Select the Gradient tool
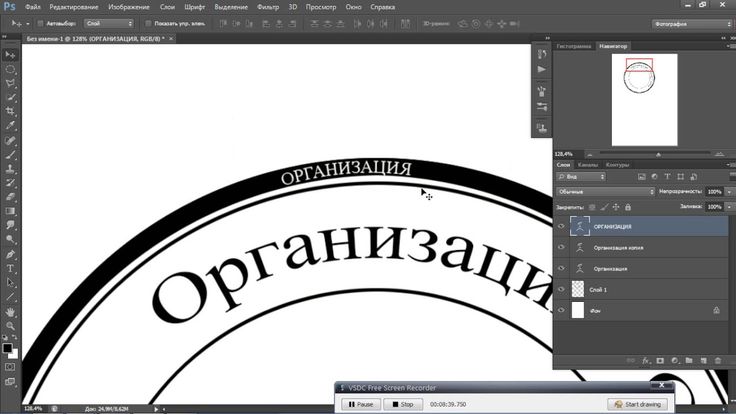The image size is (736, 414). pos(10,211)
